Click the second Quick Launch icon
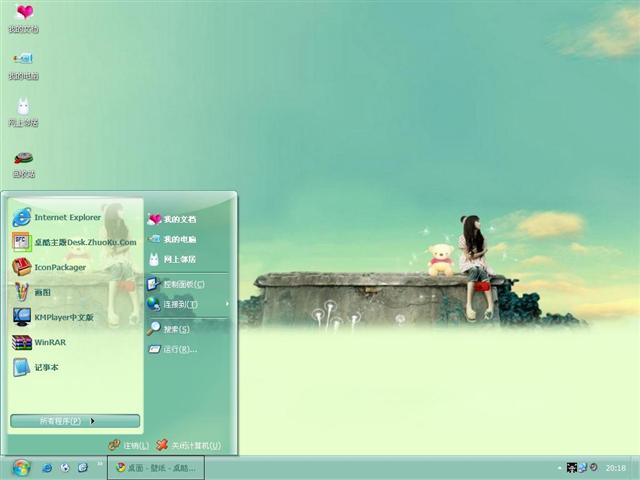 pyautogui.click(x=65, y=468)
